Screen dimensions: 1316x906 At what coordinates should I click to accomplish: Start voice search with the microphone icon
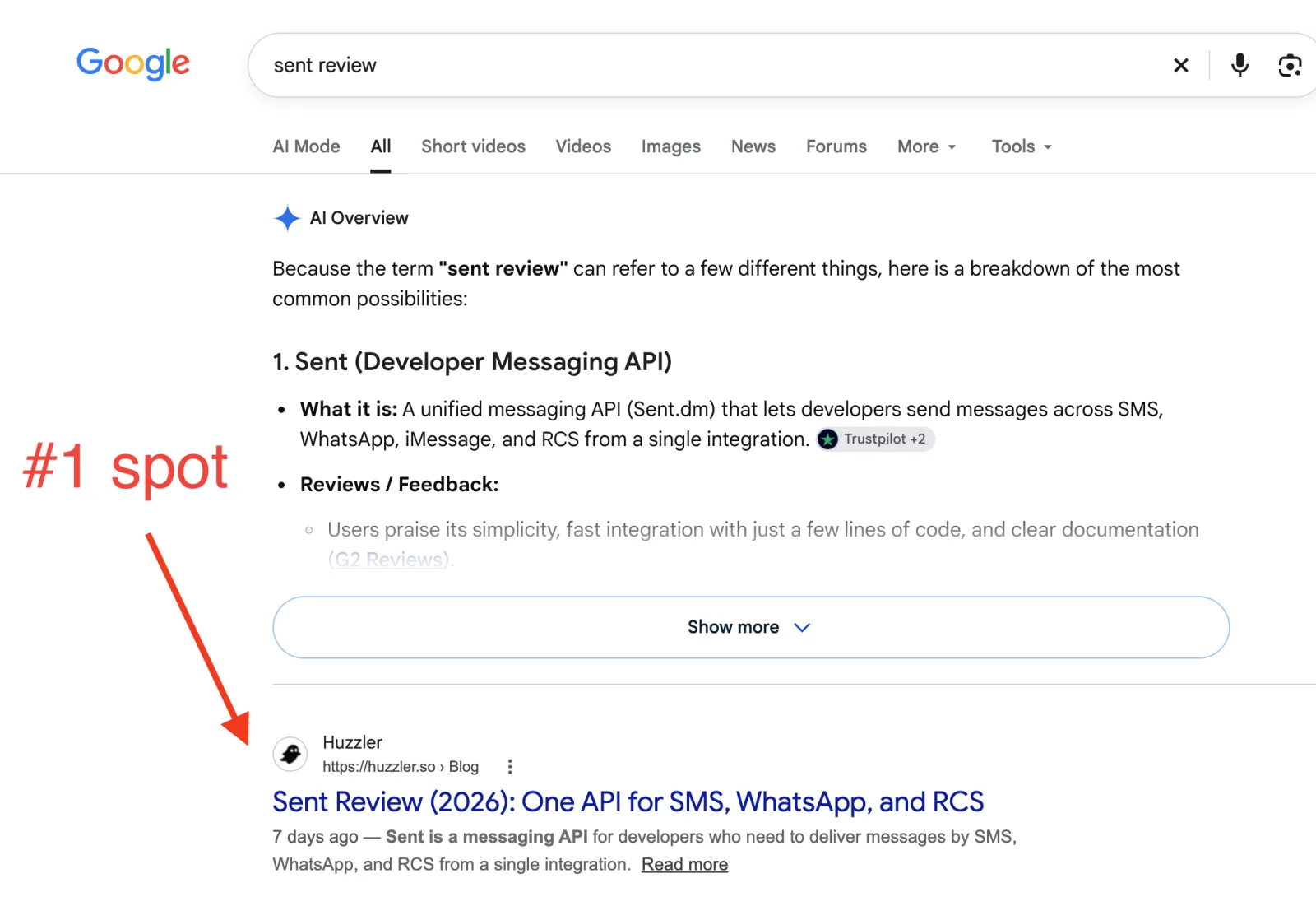[x=1240, y=65]
